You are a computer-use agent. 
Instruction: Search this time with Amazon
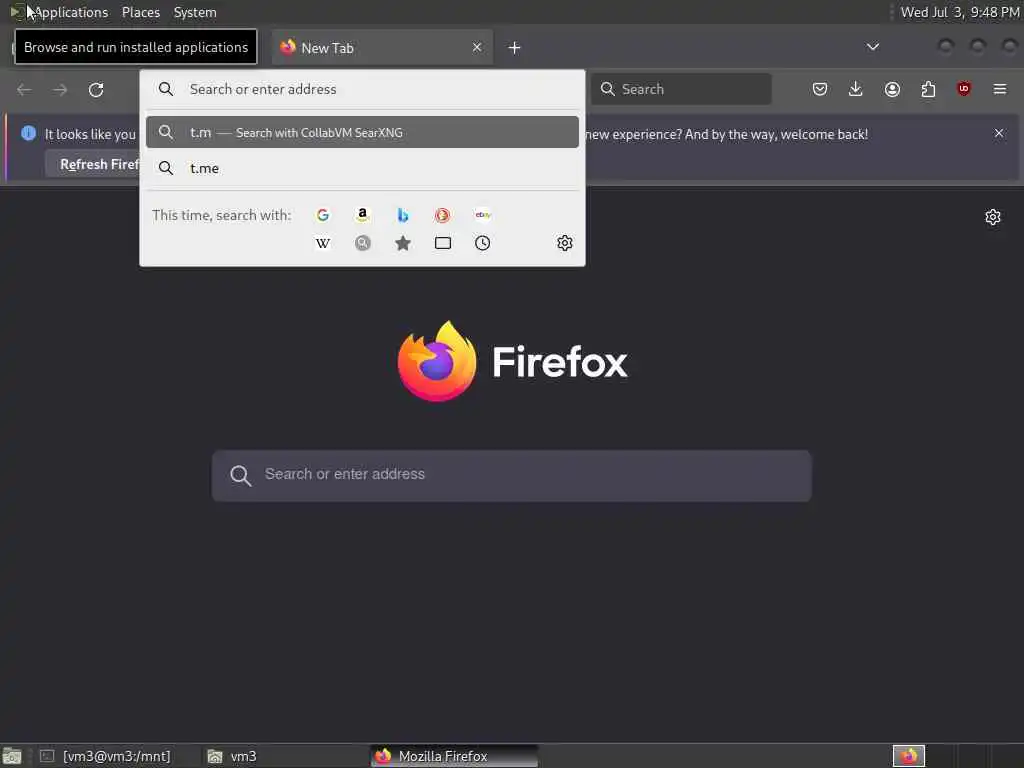point(362,215)
